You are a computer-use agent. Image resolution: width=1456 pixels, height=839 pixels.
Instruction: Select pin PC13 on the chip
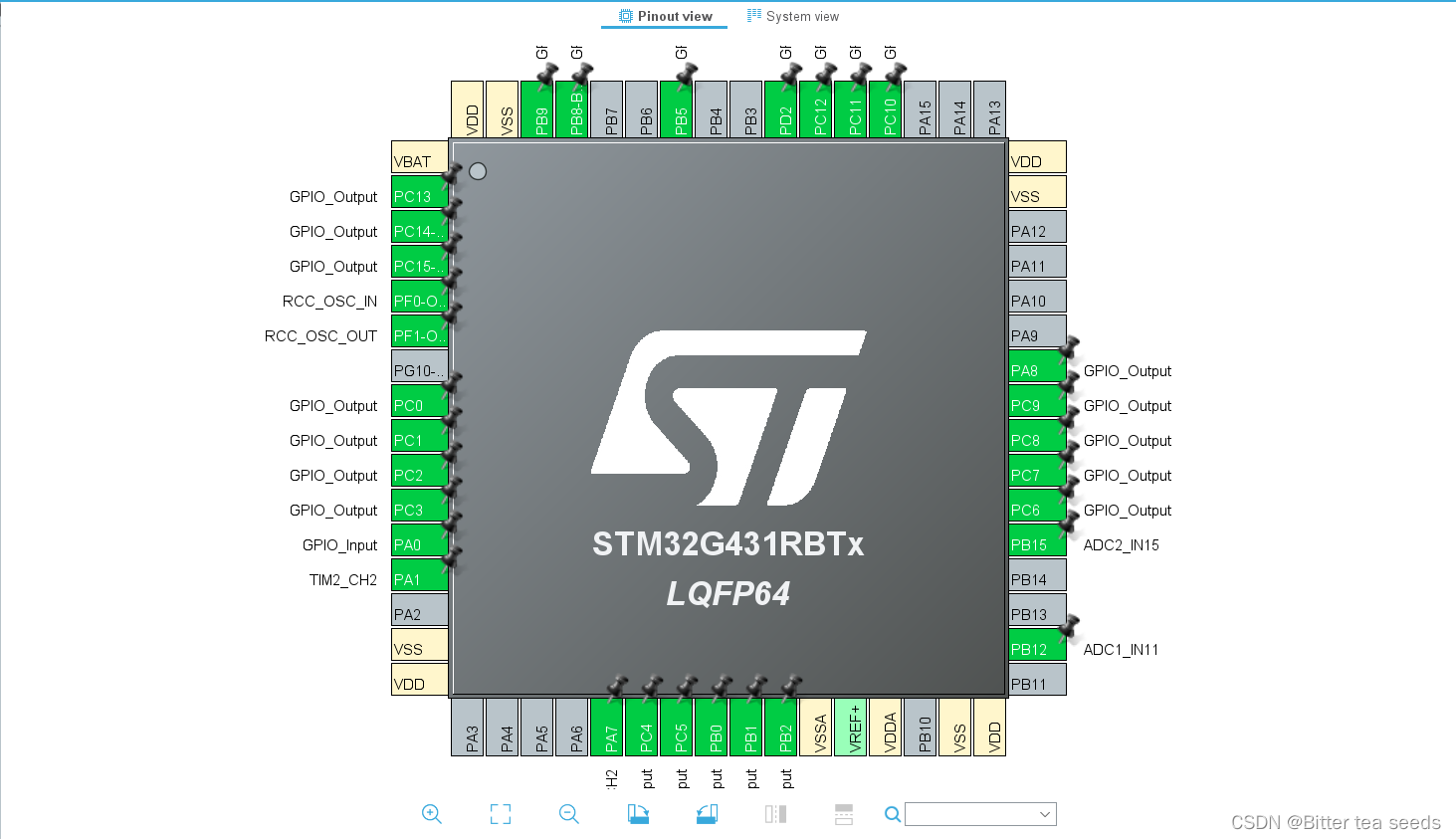pos(419,192)
